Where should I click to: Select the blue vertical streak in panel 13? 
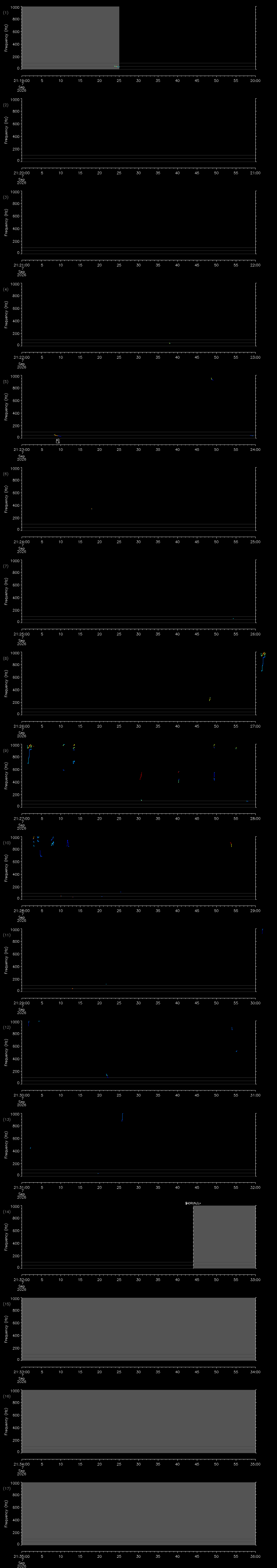122,1117
